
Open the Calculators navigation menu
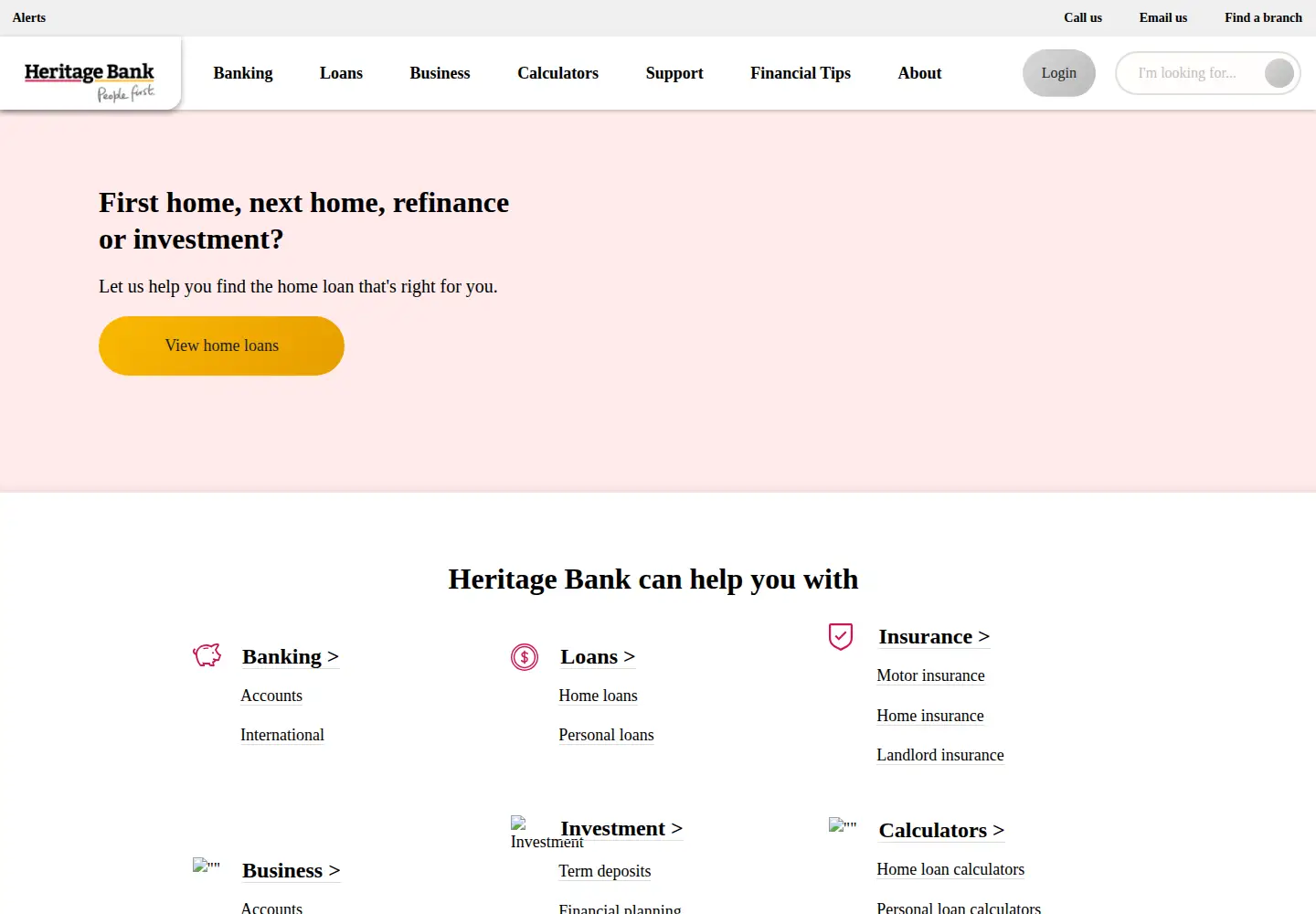tap(557, 73)
